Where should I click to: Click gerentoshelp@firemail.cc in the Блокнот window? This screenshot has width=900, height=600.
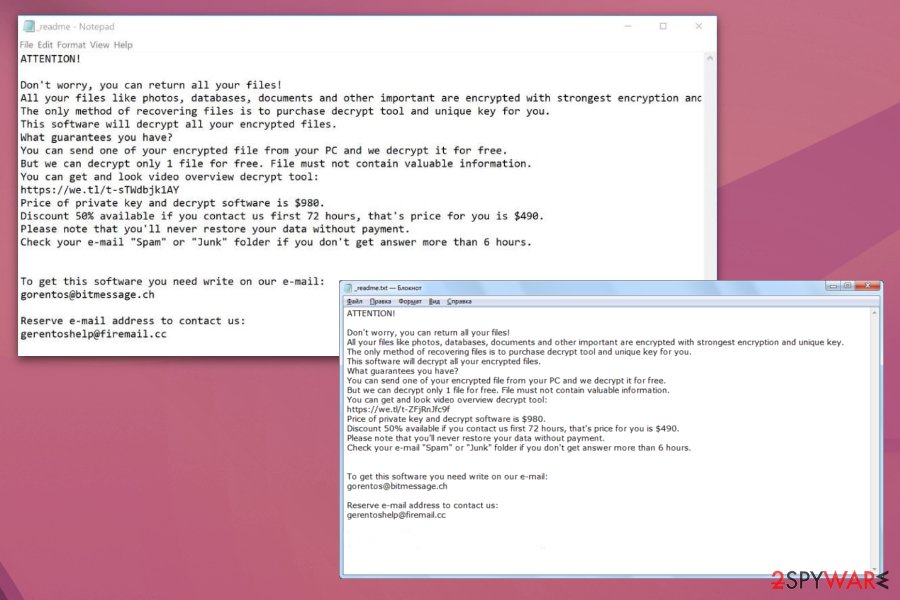coord(396,515)
